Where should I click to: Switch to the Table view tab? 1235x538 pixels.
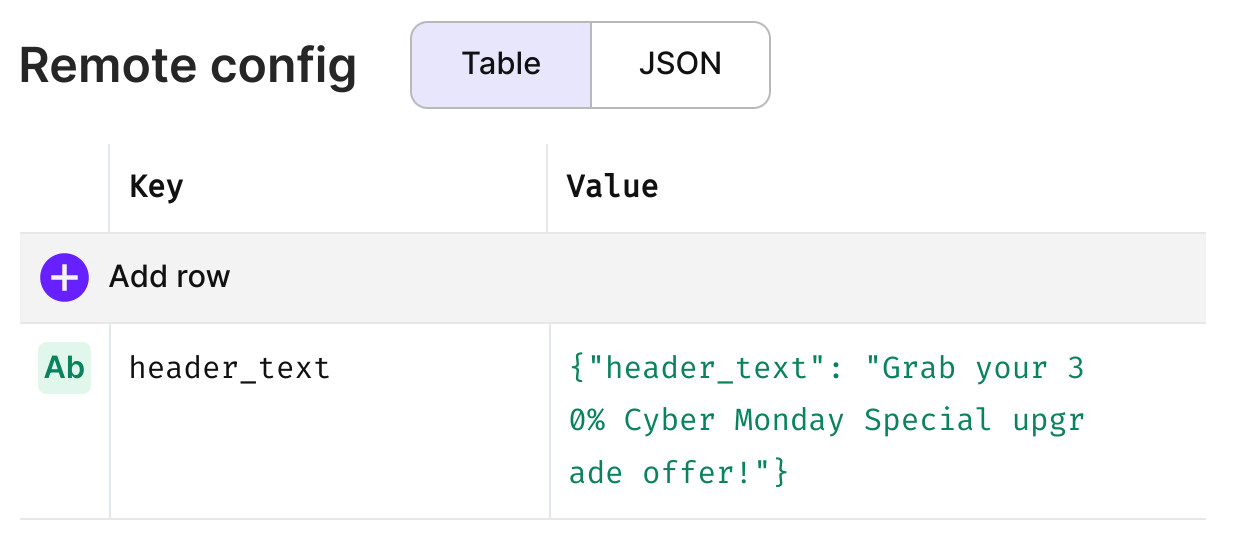pos(501,64)
